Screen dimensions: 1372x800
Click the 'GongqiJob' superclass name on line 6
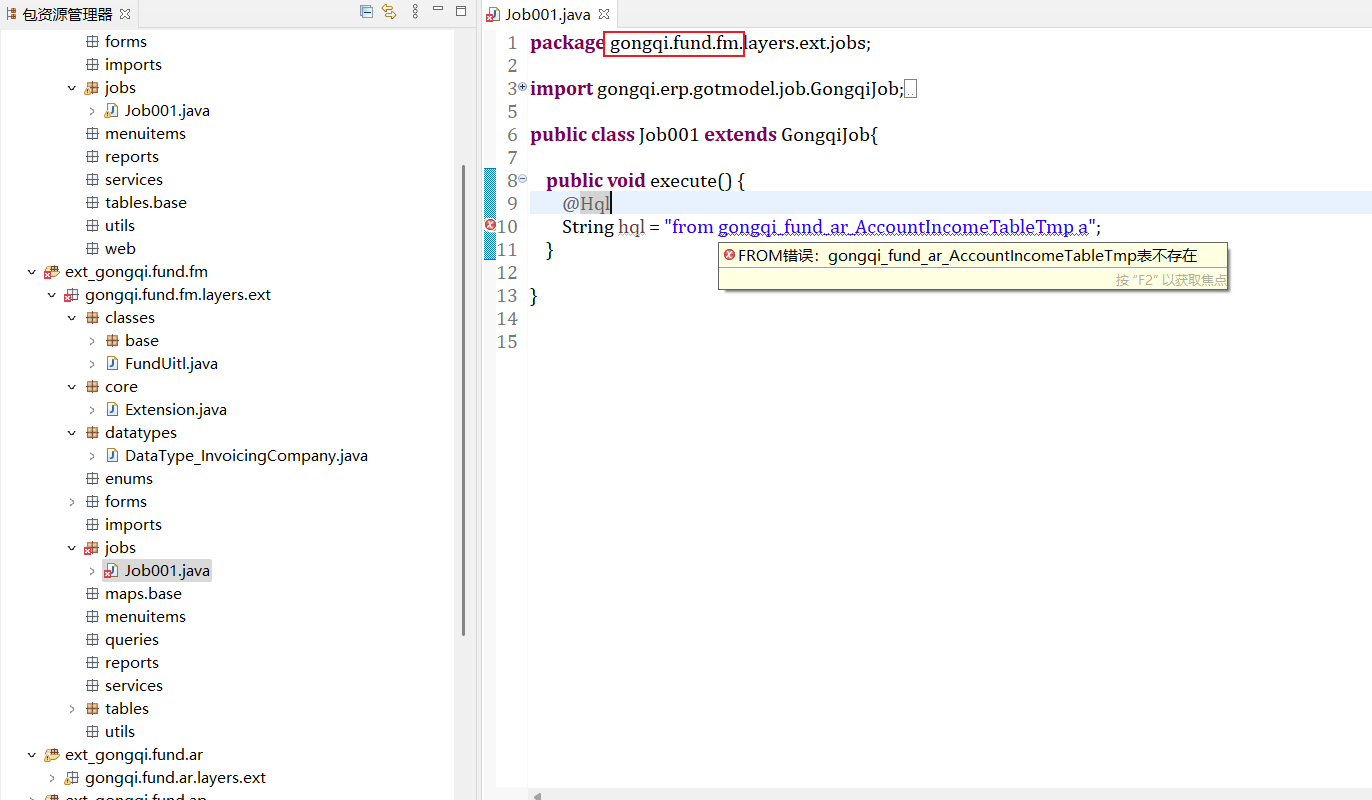click(826, 135)
